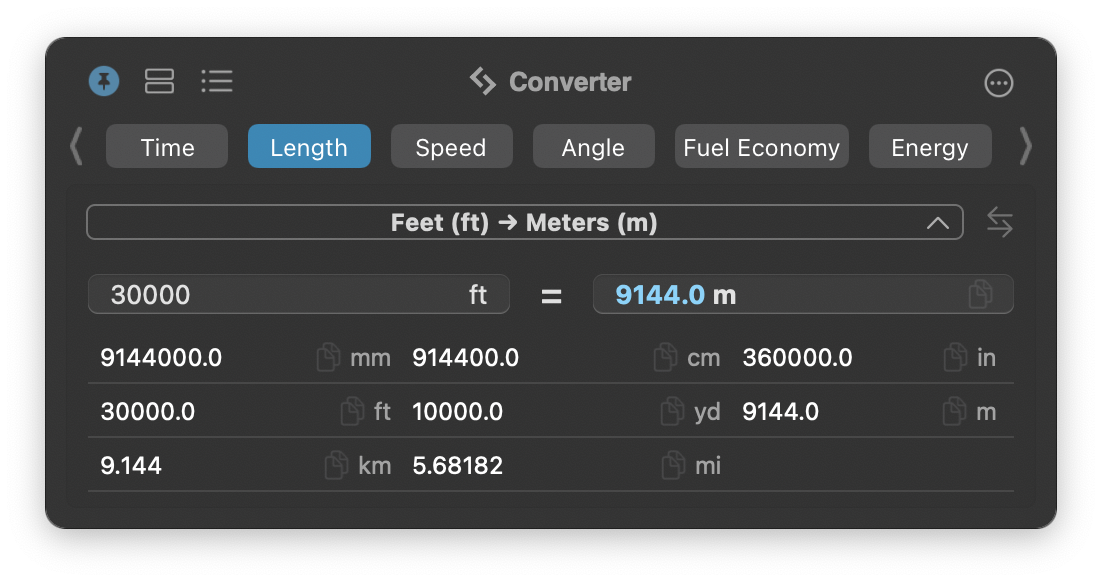Screen dimensions: 1102x582
Task: Click the 30000 ft input field
Action: [x=299, y=294]
